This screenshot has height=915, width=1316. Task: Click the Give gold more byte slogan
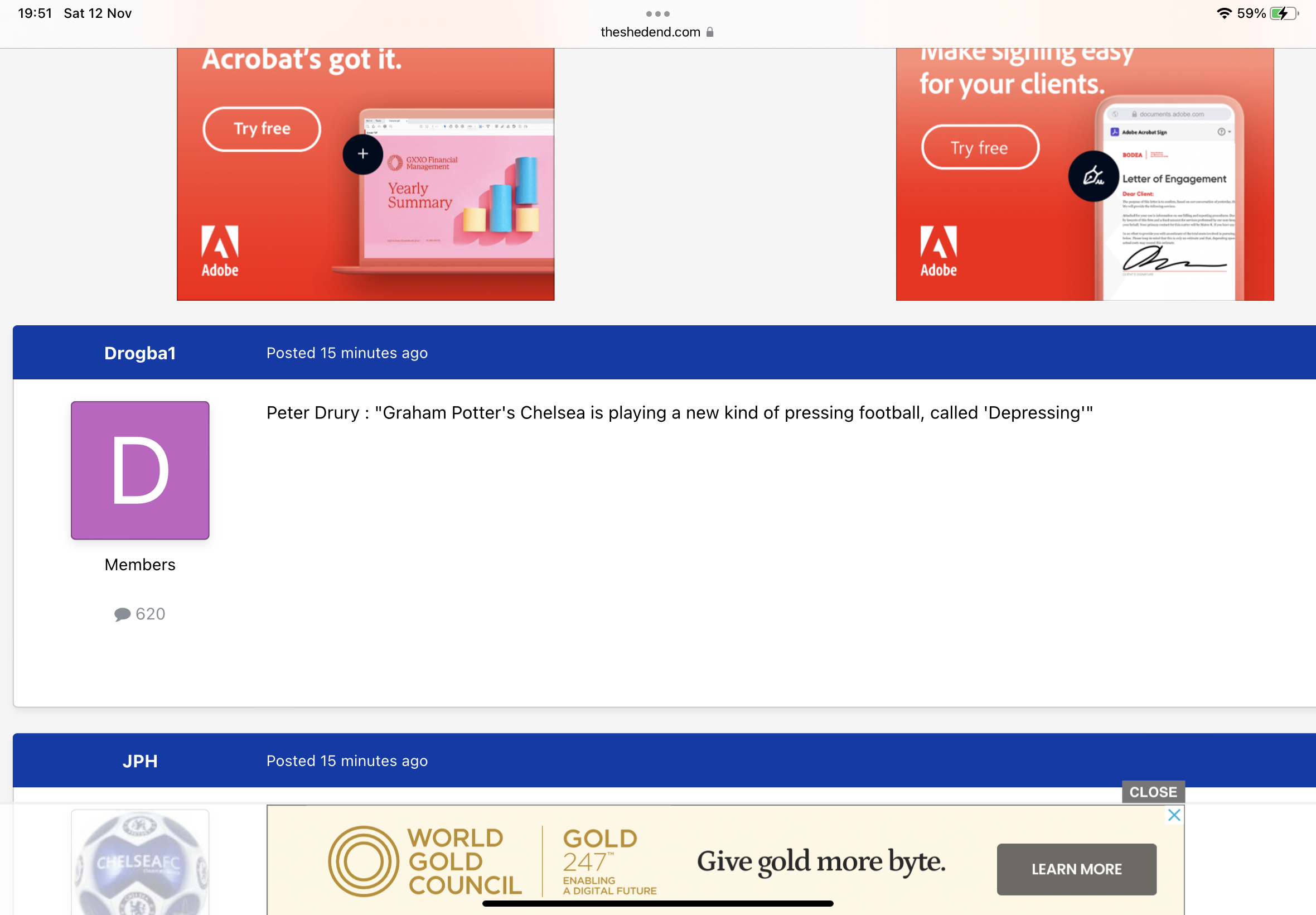pos(821,861)
